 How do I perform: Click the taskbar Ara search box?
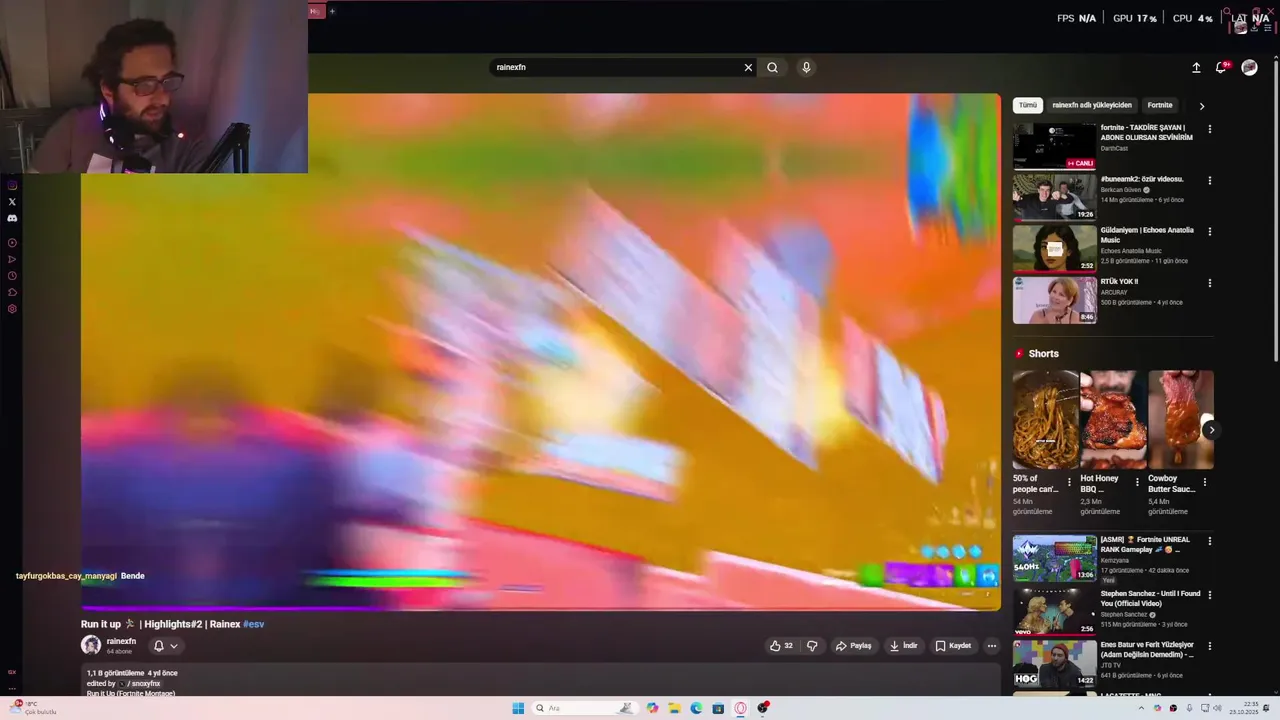(585, 708)
